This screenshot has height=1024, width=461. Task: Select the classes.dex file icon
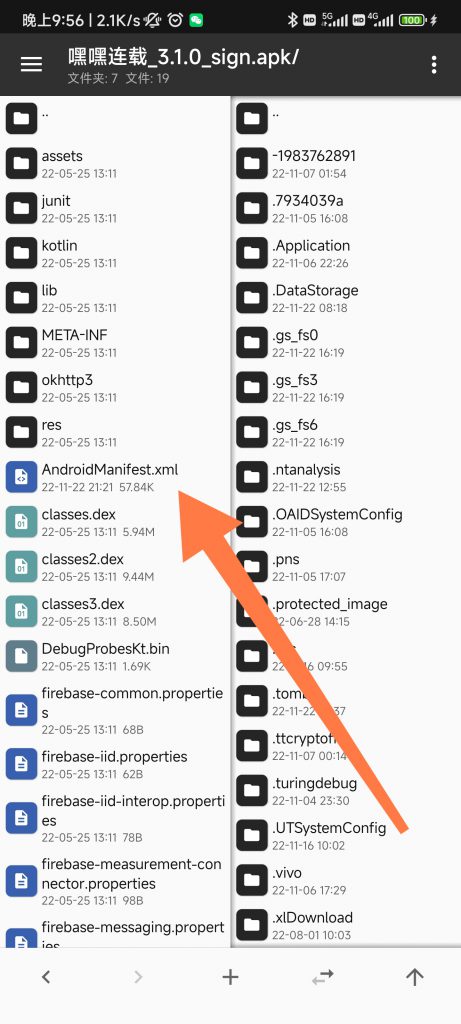click(x=22, y=522)
